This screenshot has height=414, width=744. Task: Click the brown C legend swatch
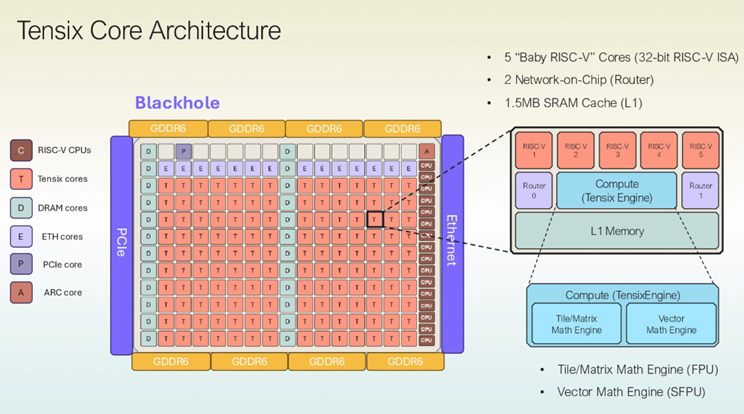[x=21, y=150]
